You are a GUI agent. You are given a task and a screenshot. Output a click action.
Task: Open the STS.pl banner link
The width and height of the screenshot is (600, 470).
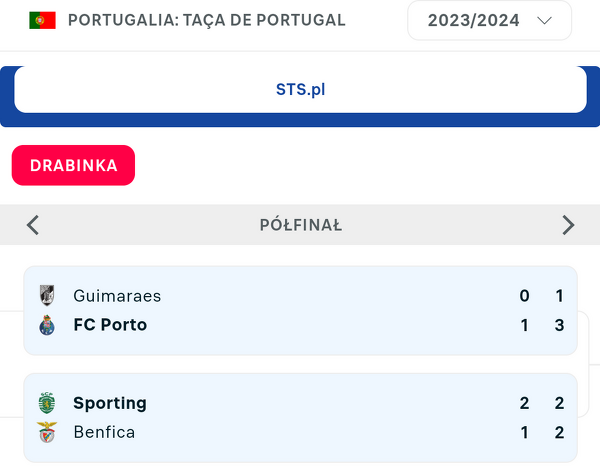click(x=300, y=90)
